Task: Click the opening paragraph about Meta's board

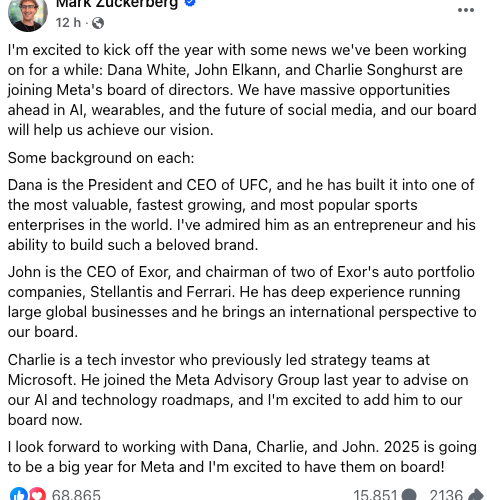Action: click(242, 90)
